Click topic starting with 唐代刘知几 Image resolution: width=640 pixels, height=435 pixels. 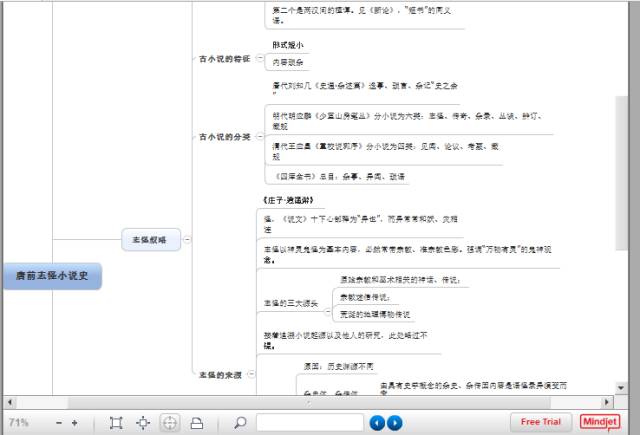click(x=365, y=88)
